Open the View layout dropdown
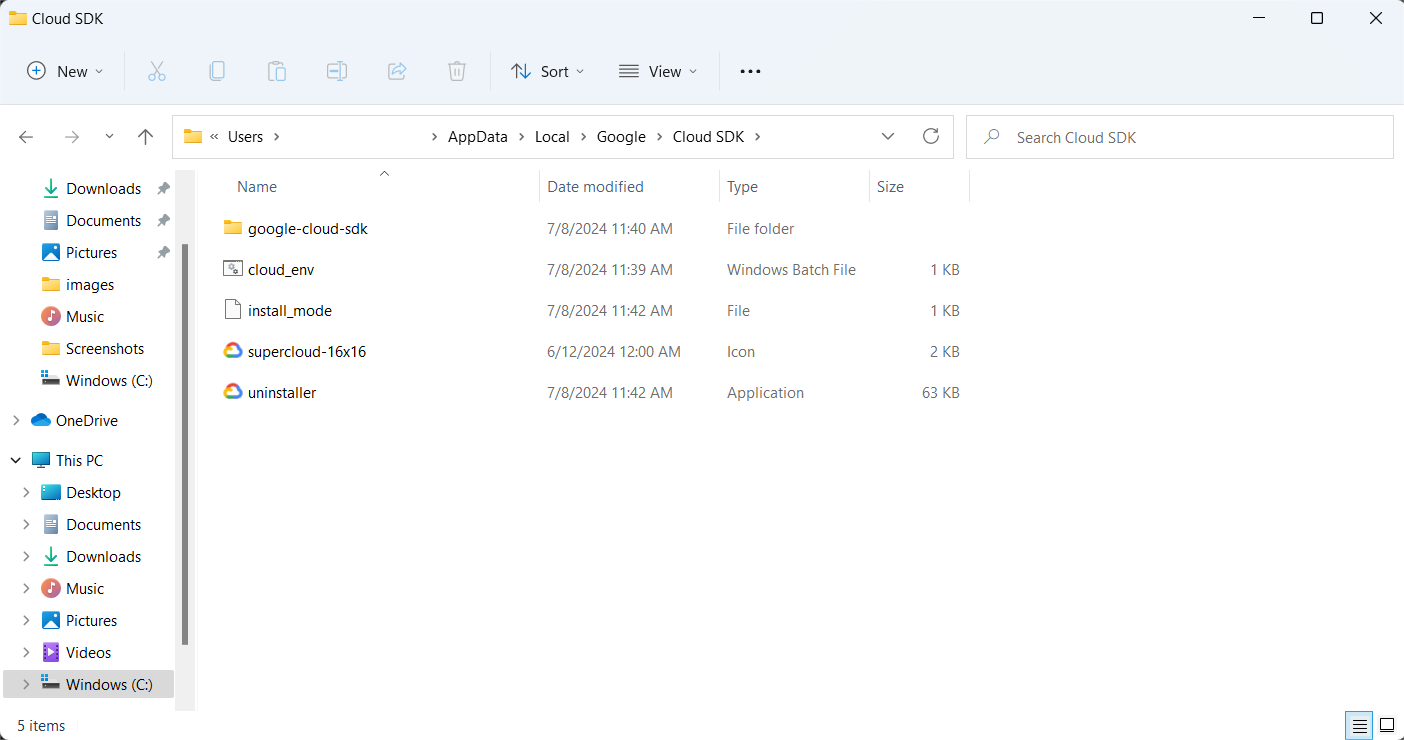This screenshot has height=740, width=1404. click(658, 71)
